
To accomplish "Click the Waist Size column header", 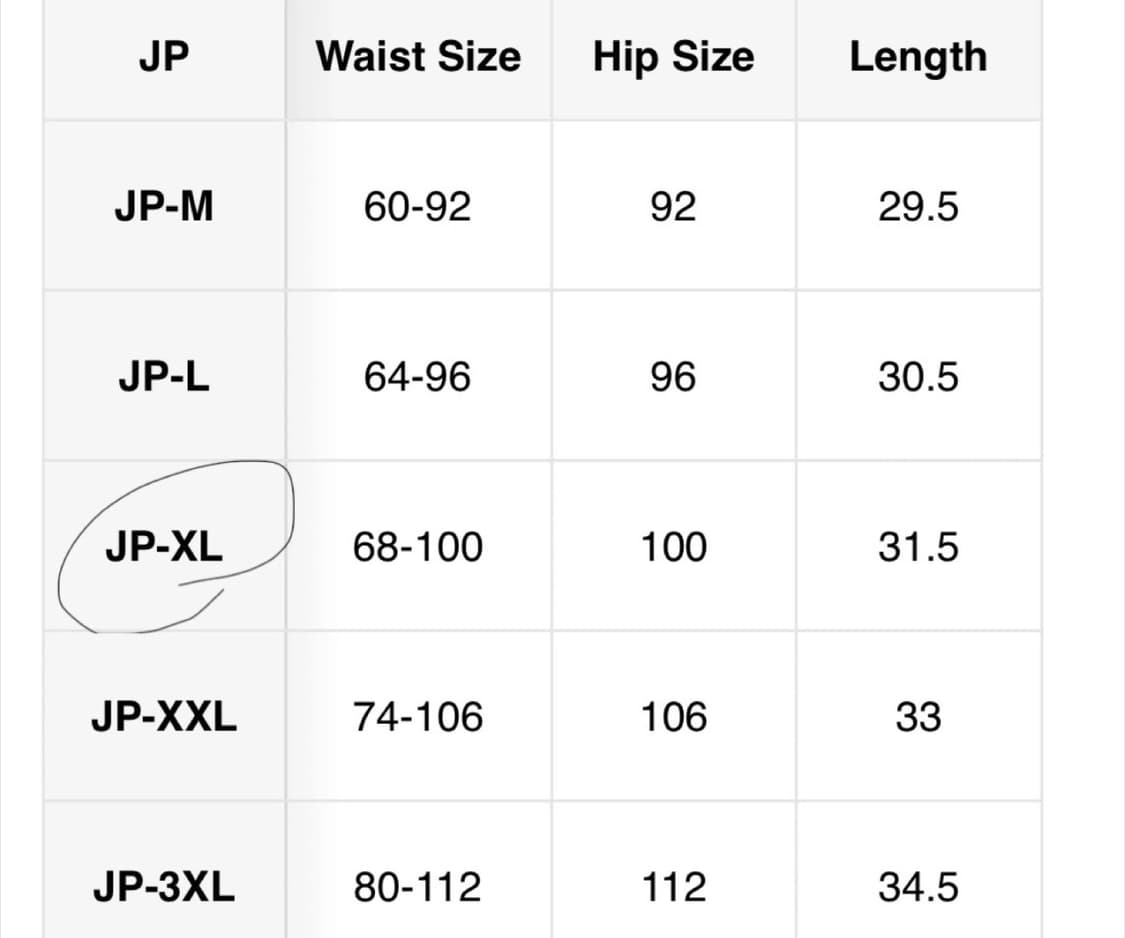I will [418, 57].
